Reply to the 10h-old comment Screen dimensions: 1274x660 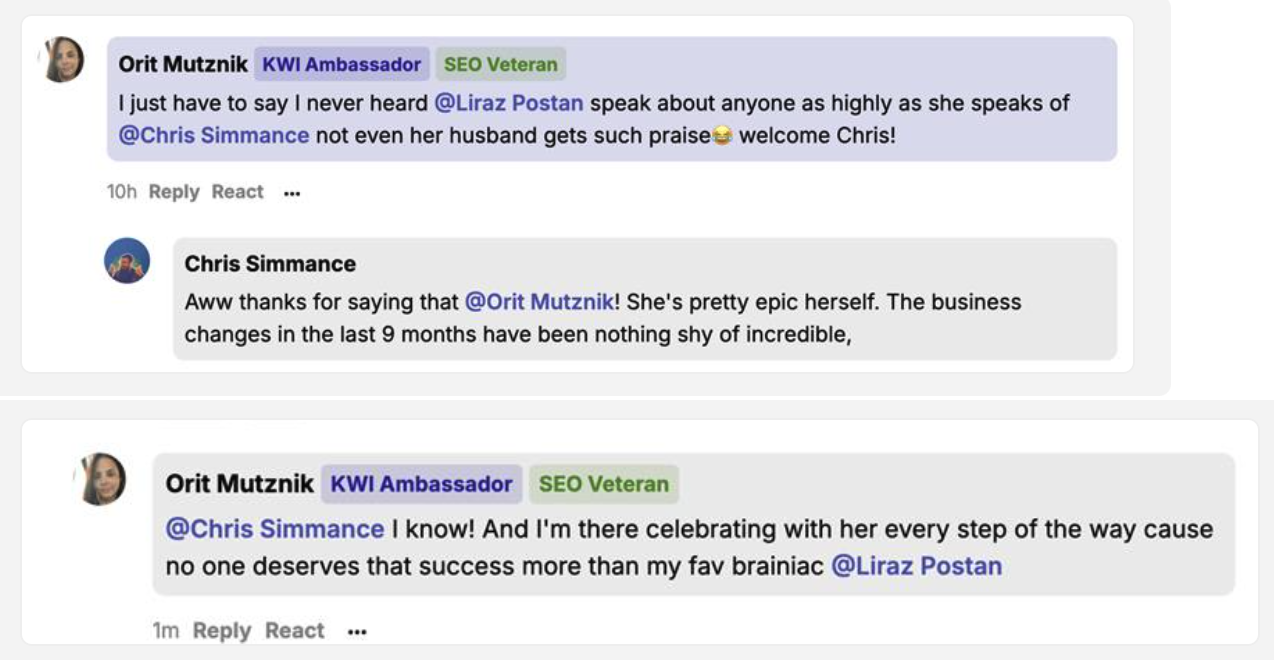(174, 192)
